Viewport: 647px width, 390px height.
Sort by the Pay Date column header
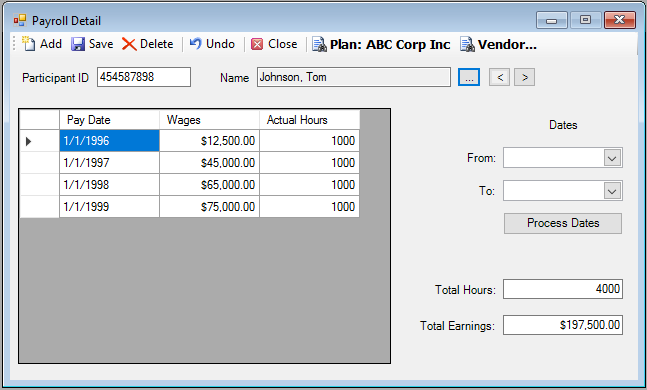[109, 120]
